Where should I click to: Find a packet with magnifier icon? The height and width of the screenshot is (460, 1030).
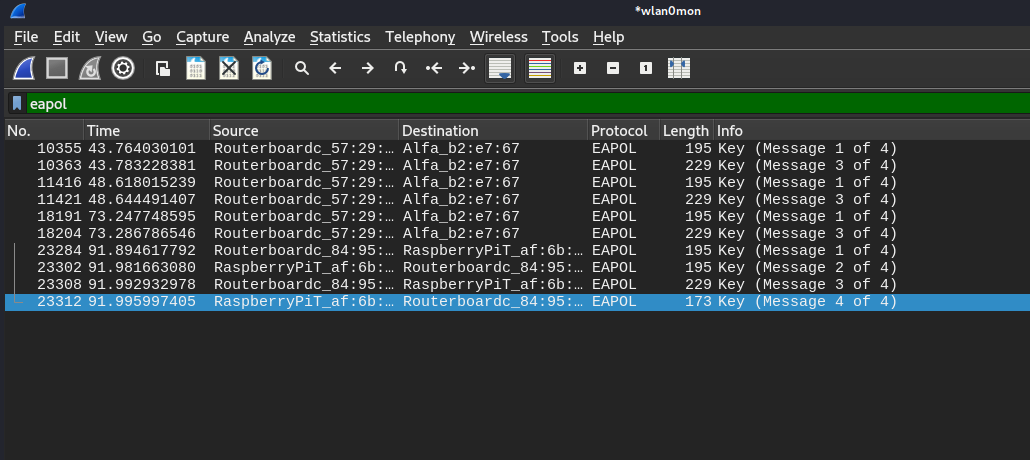302,68
